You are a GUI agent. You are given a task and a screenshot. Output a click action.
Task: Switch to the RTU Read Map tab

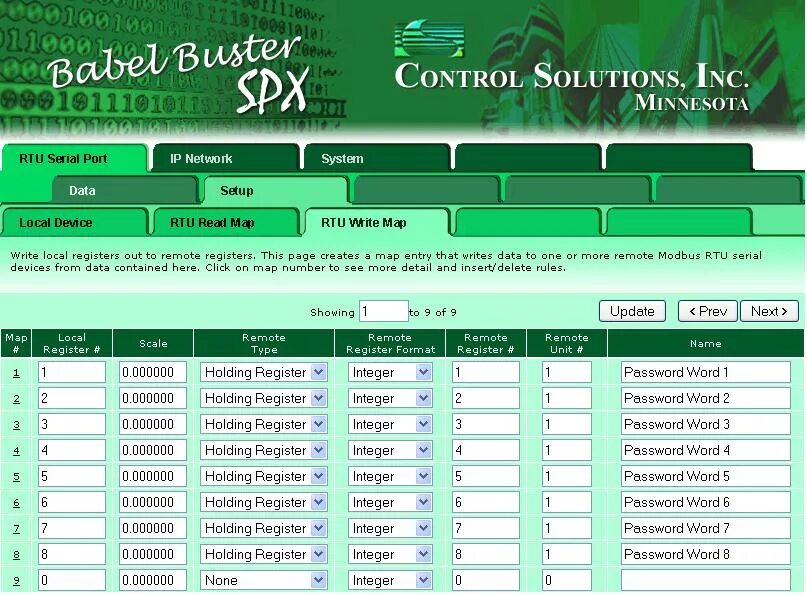pyautogui.click(x=226, y=222)
